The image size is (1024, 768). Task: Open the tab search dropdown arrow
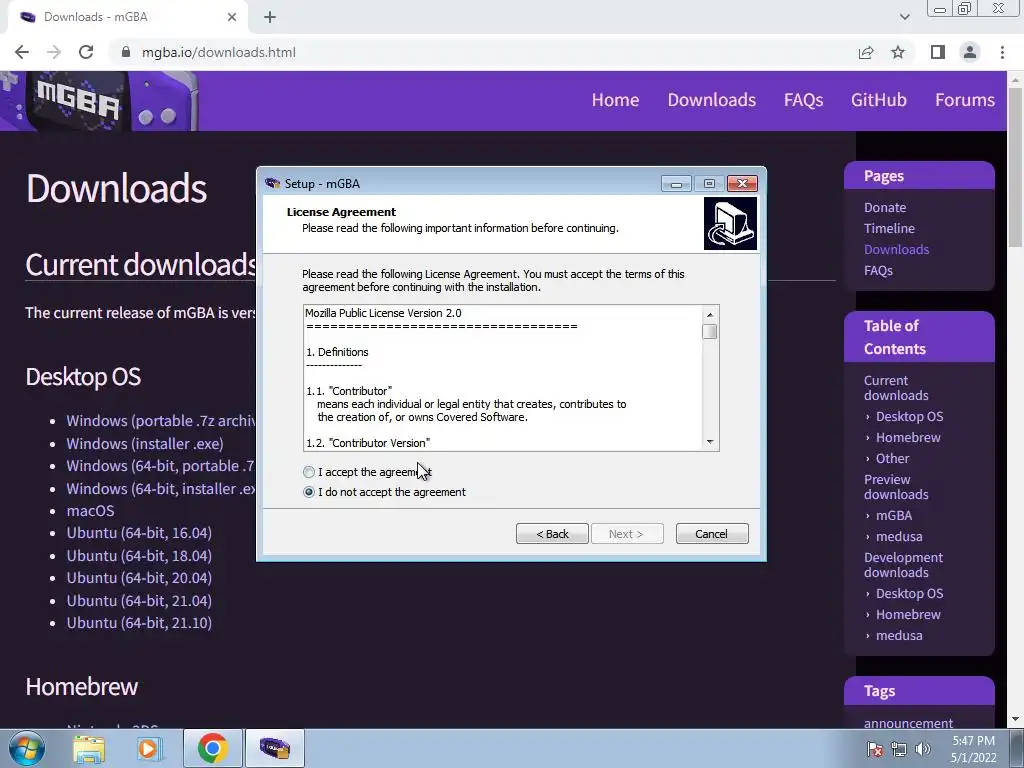(904, 17)
